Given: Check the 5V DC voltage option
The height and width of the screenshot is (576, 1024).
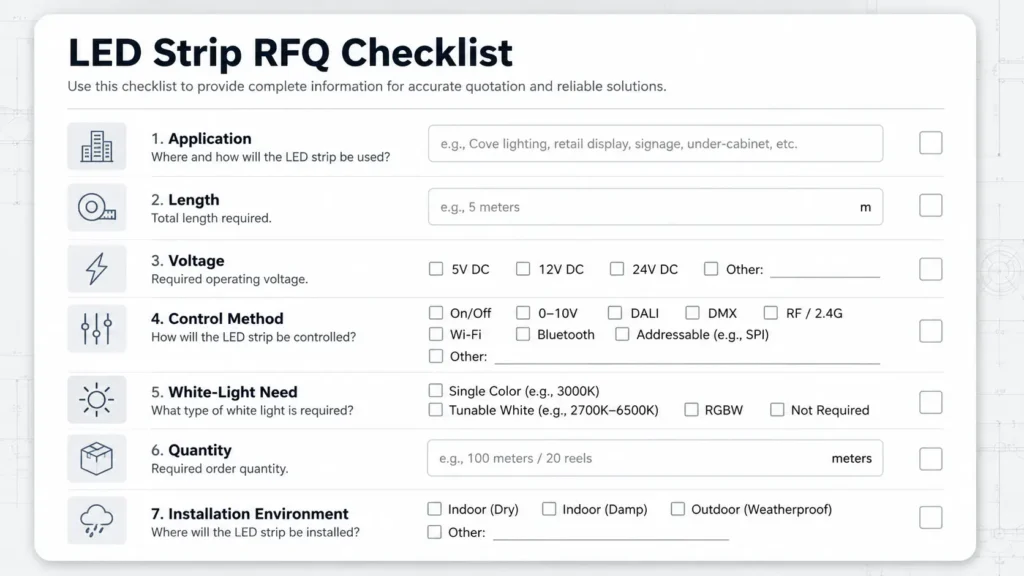Looking at the screenshot, I should pyautogui.click(x=436, y=269).
